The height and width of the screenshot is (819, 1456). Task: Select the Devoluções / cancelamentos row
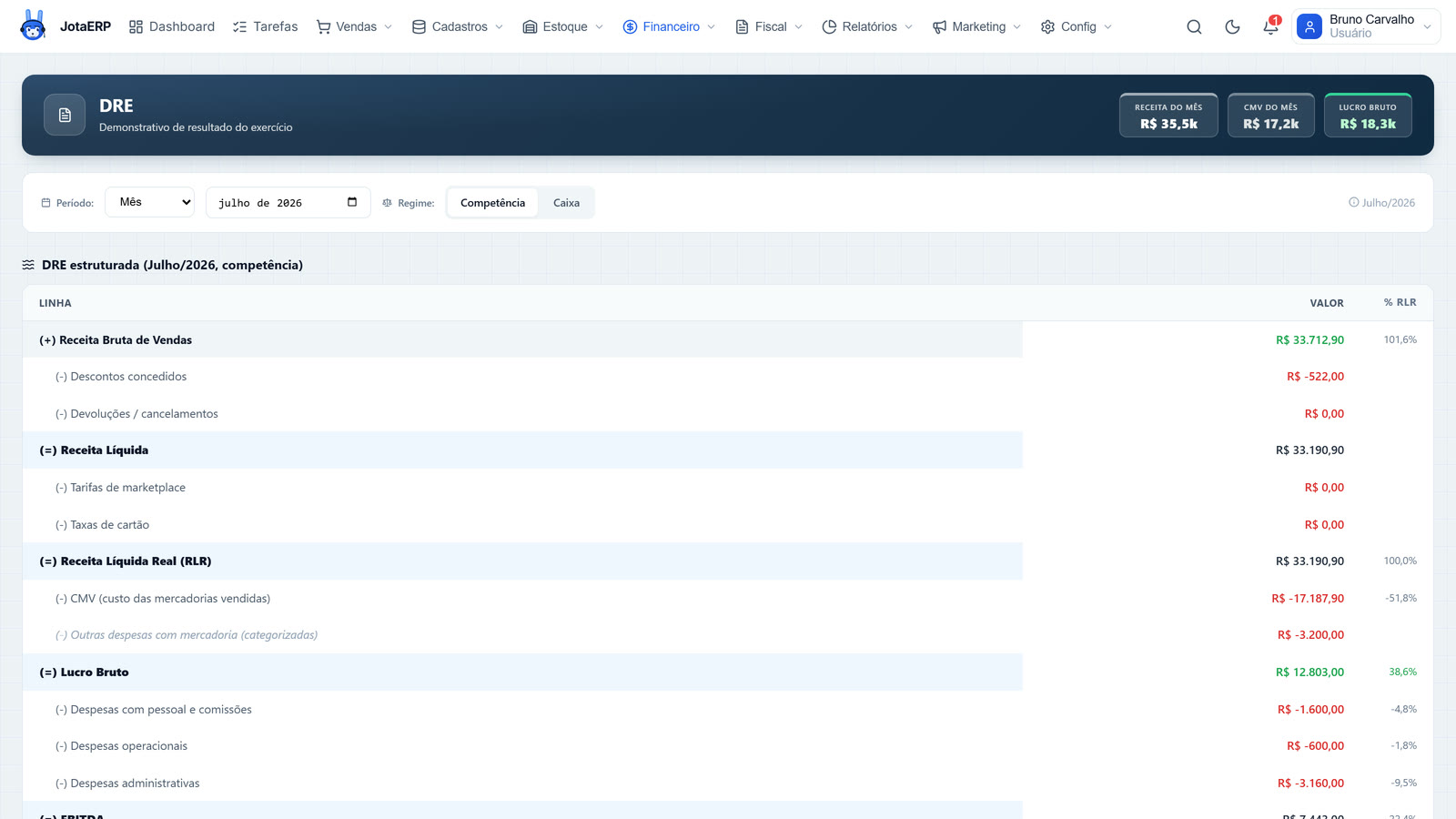727,414
